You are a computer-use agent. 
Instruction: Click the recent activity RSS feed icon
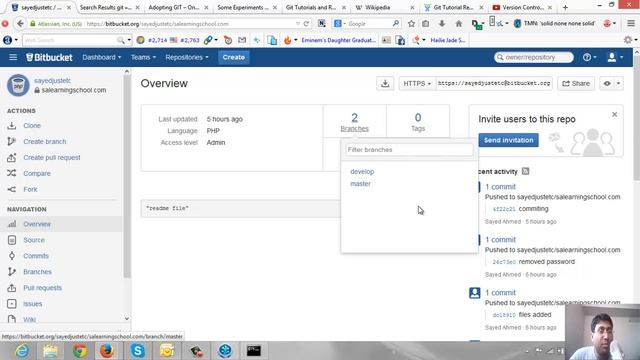tap(525, 171)
